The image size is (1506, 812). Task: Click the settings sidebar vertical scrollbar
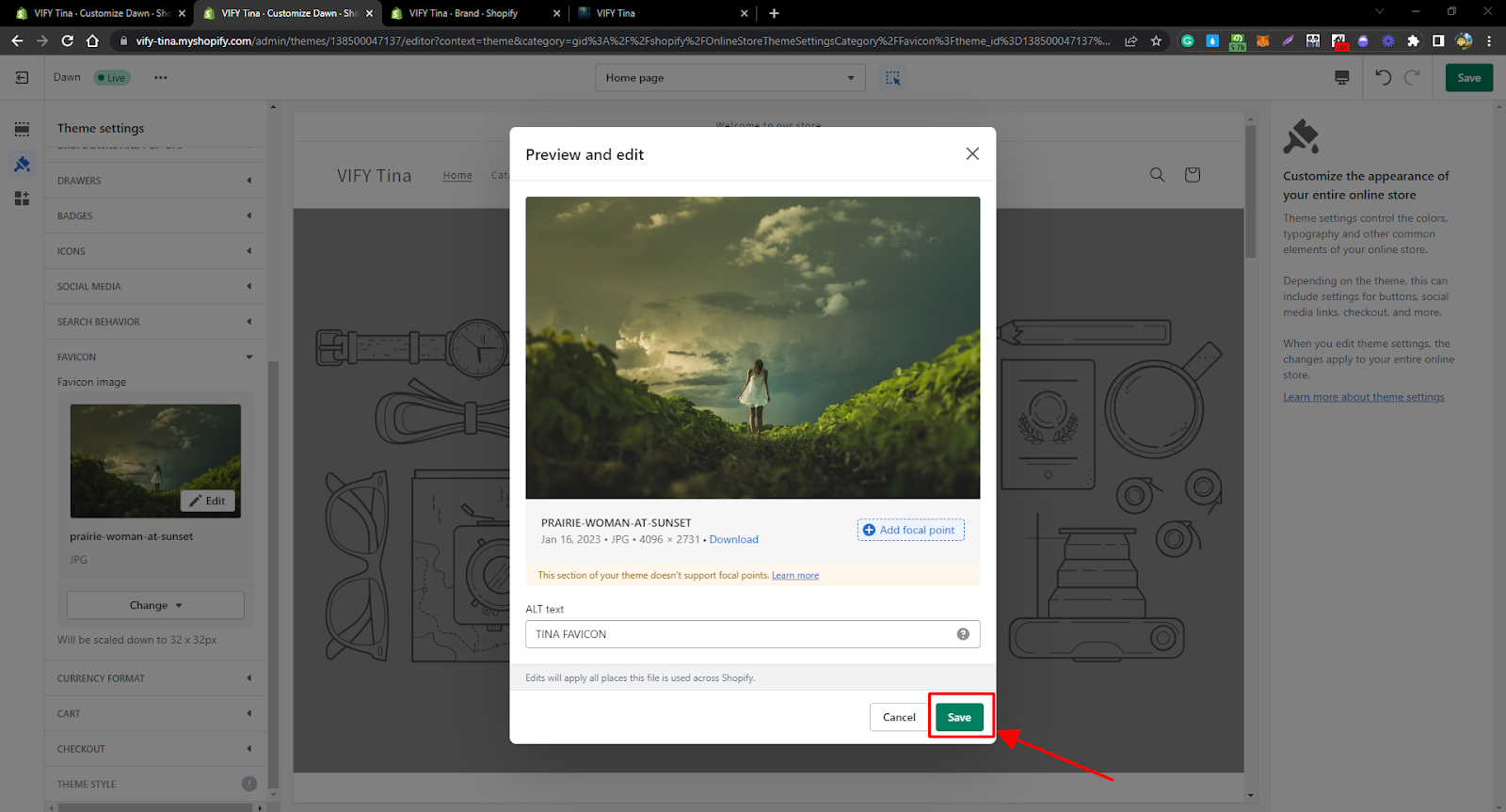(x=274, y=574)
